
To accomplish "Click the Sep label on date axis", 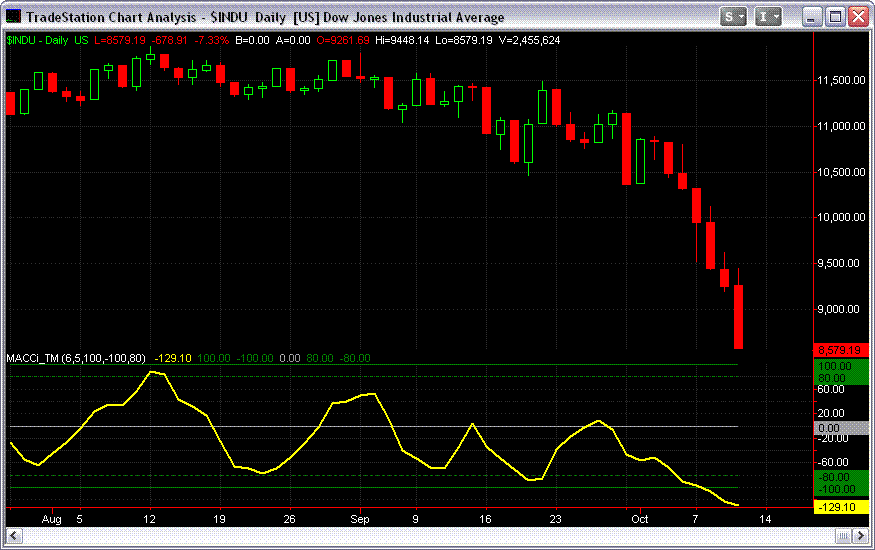I will click(360, 520).
